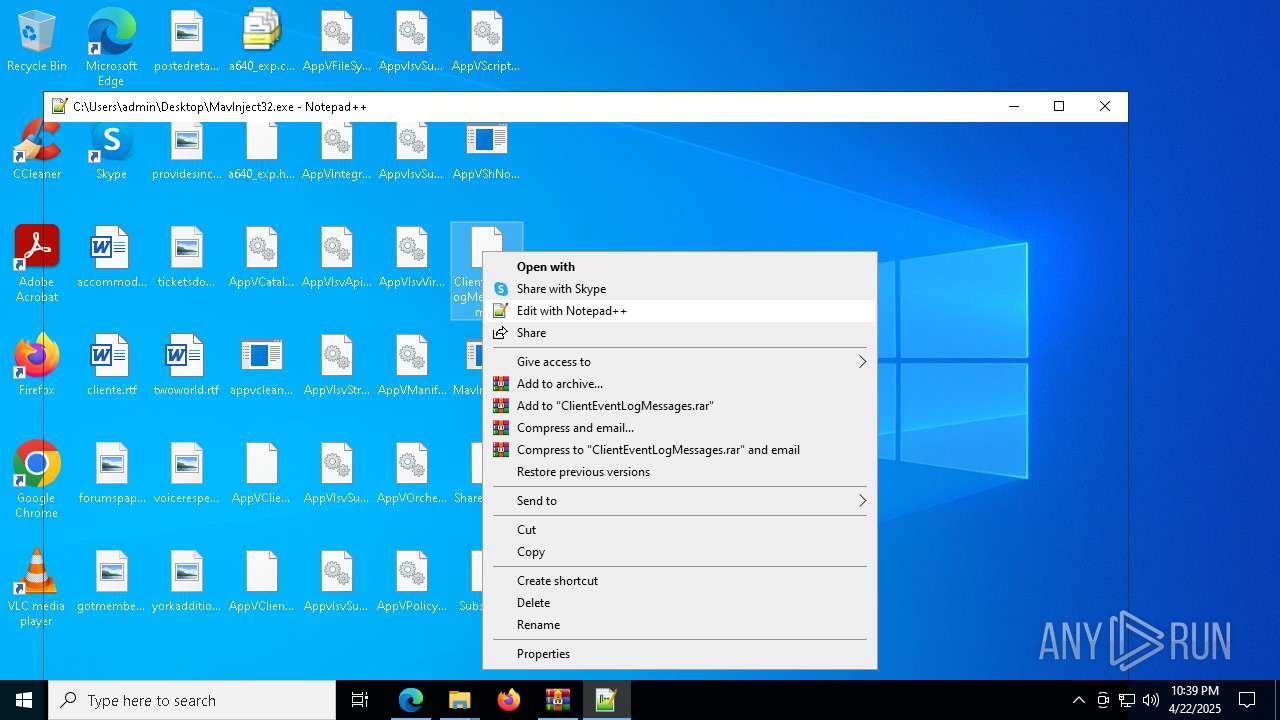Select the gotmembe... image file icon
Screen dimensions: 1280x720
(111, 582)
